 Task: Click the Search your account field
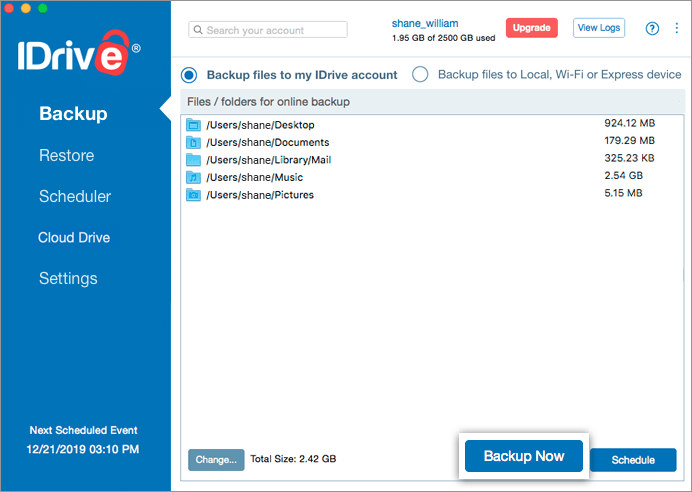(x=268, y=30)
